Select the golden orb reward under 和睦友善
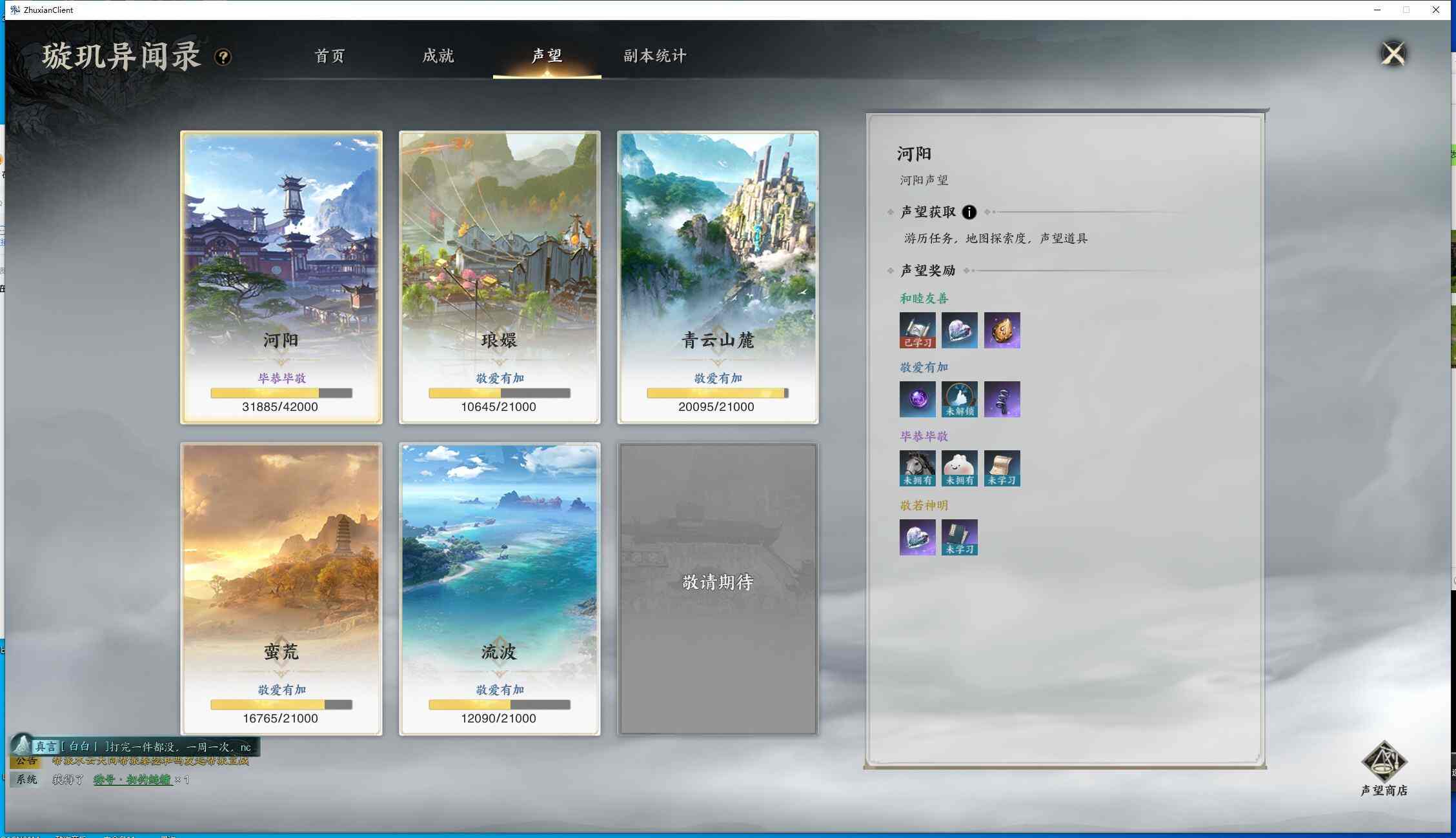 point(1002,330)
